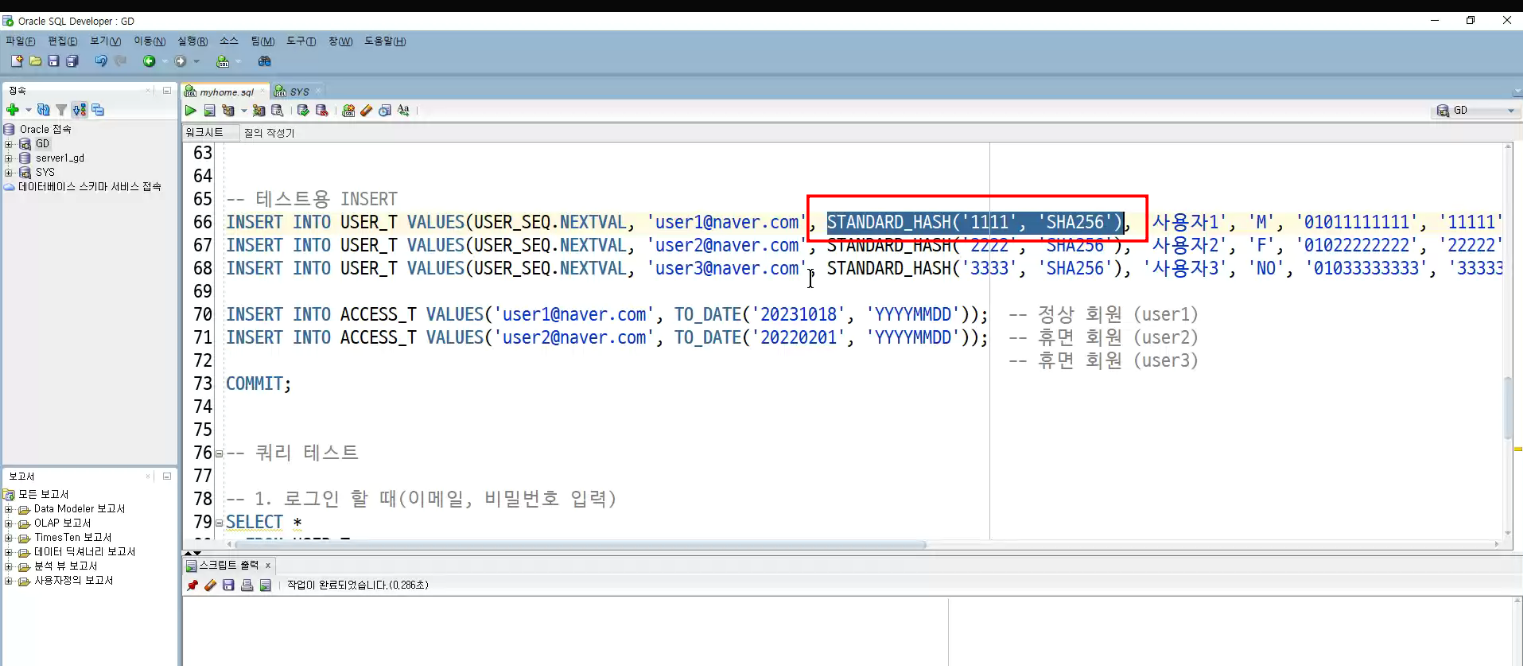The height and width of the screenshot is (666, 1523).
Task: Collapse code fold marker at line 79
Action: 219,522
